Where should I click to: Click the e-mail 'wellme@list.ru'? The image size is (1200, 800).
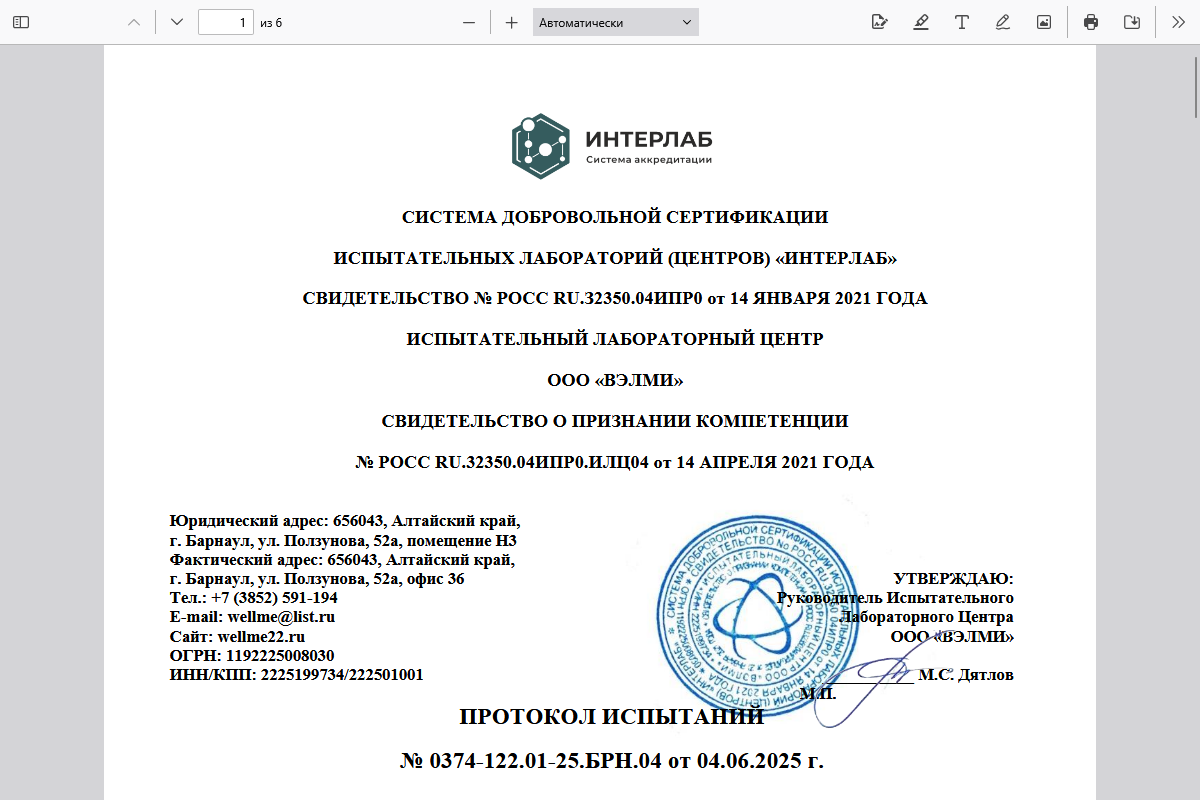pos(281,617)
